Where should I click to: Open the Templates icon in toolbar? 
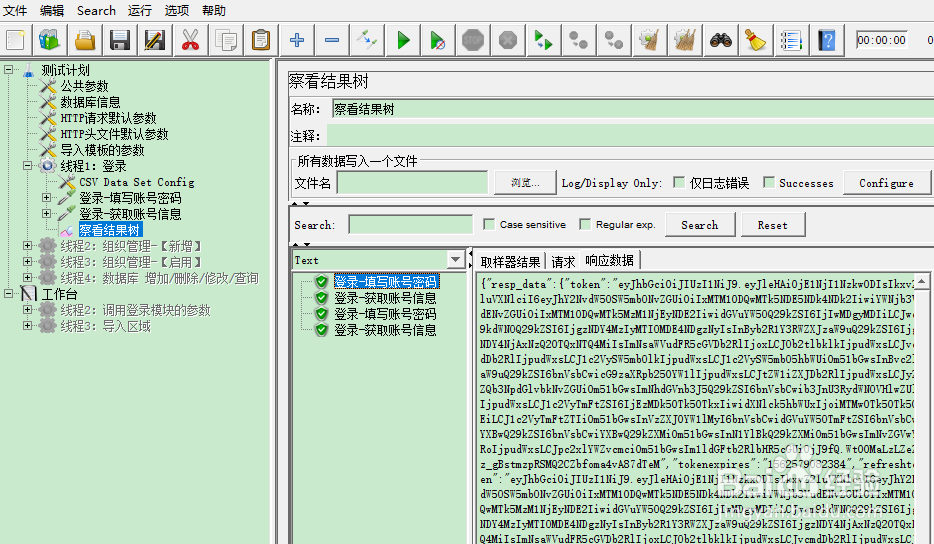click(49, 41)
